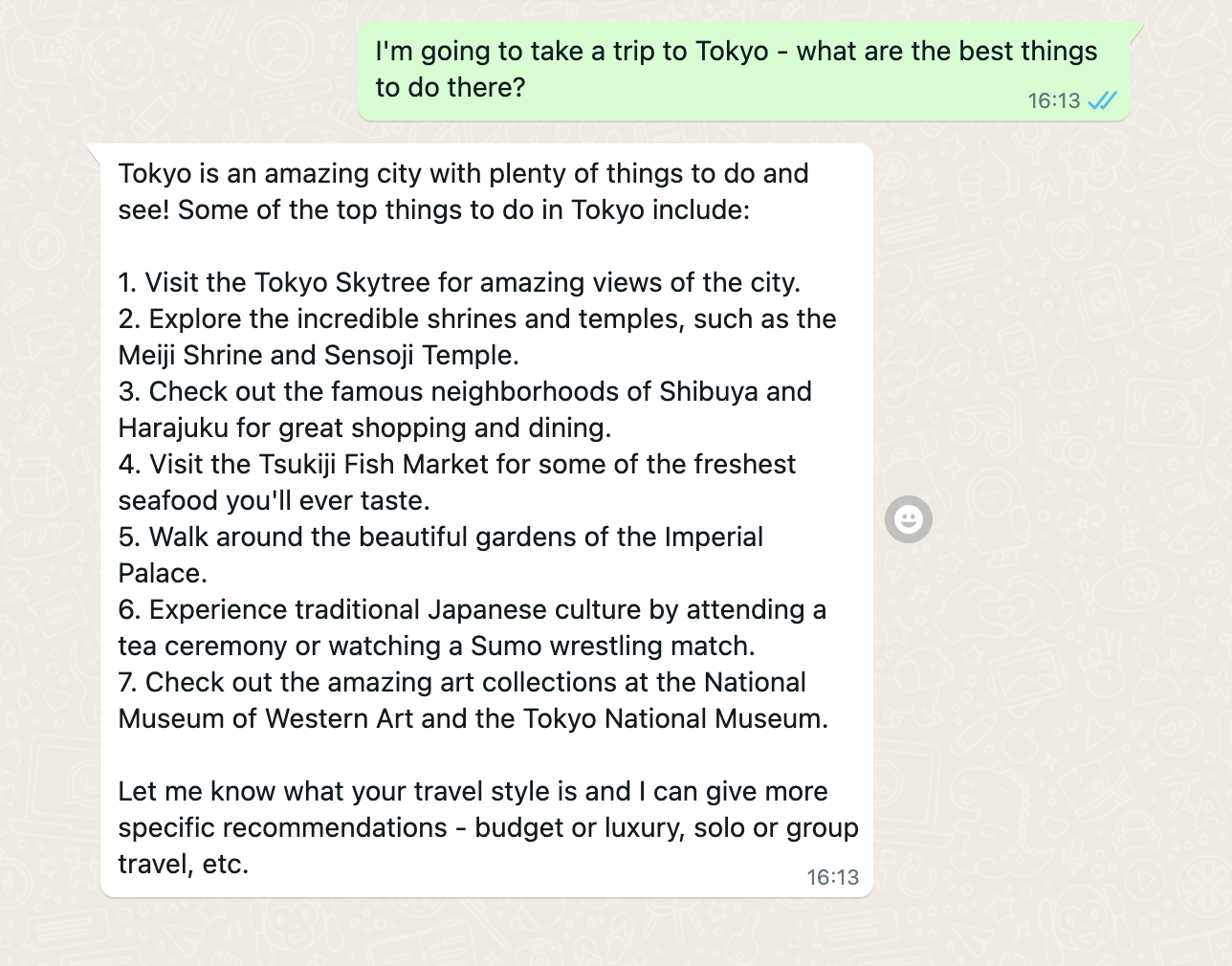This screenshot has width=1232, height=966.
Task: Click the Tsukiji Fish Market recommendation line
Action: (456, 482)
